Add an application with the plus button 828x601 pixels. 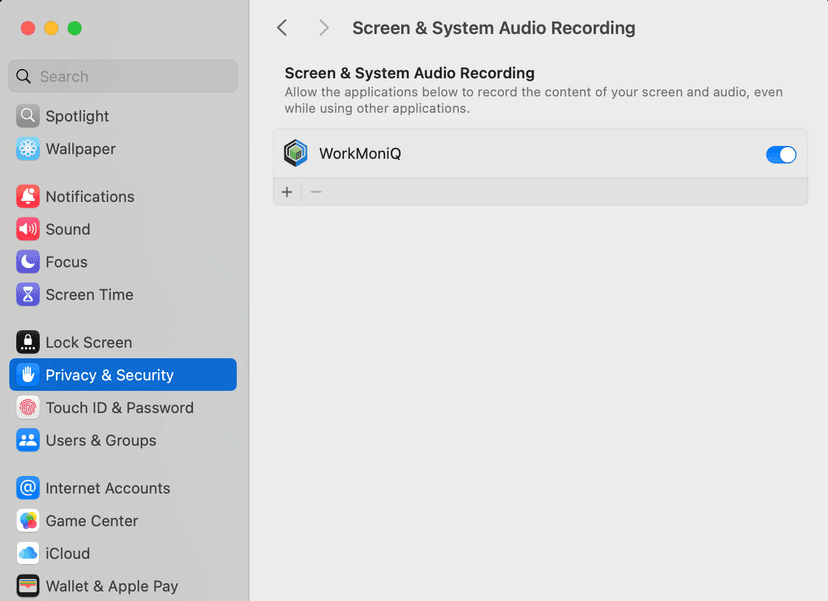pyautogui.click(x=287, y=192)
